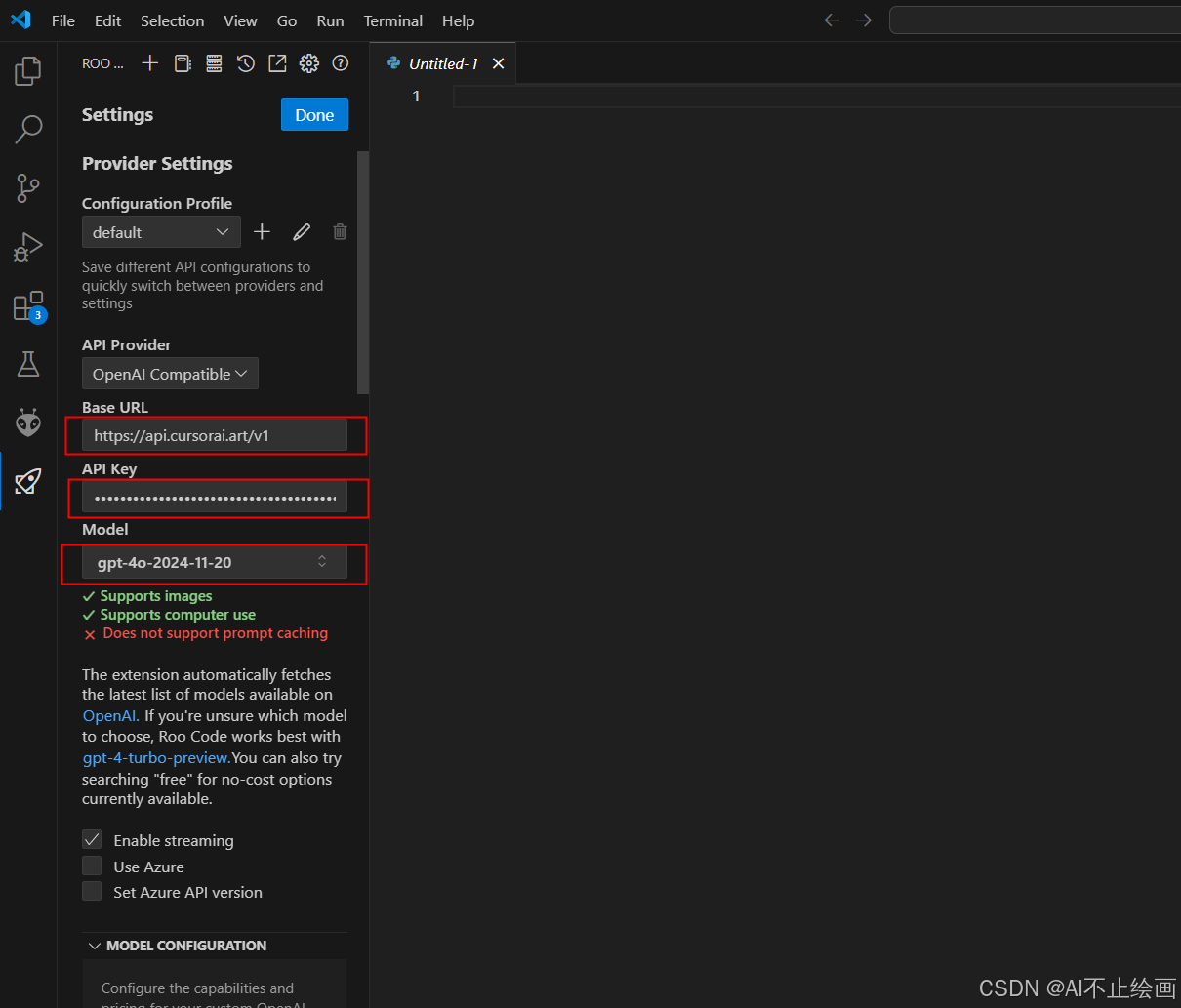
Task: Check Set Azure API version checkbox
Action: pos(92,891)
